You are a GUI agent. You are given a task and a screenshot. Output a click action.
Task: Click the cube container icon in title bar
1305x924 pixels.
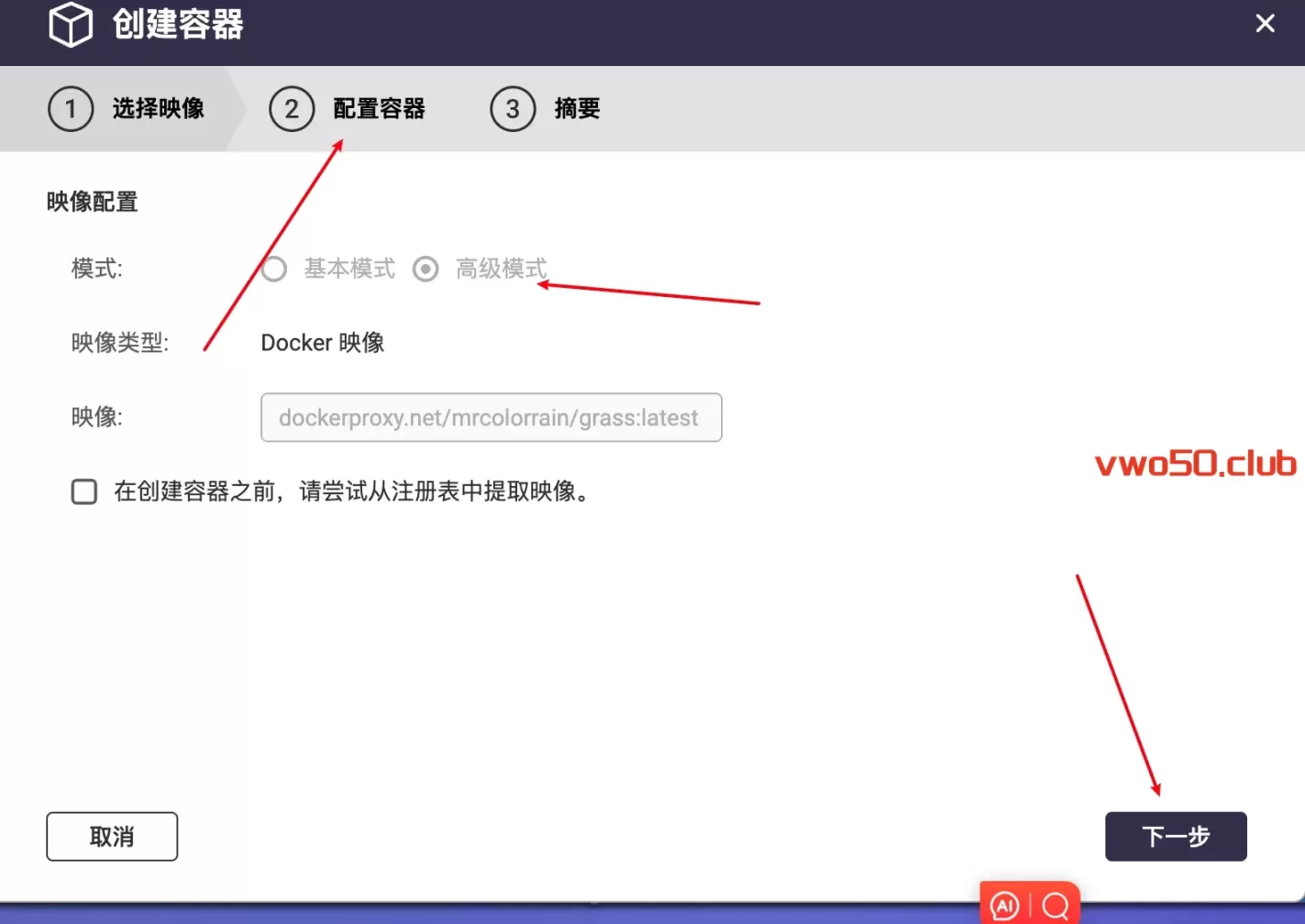pyautogui.click(x=71, y=25)
